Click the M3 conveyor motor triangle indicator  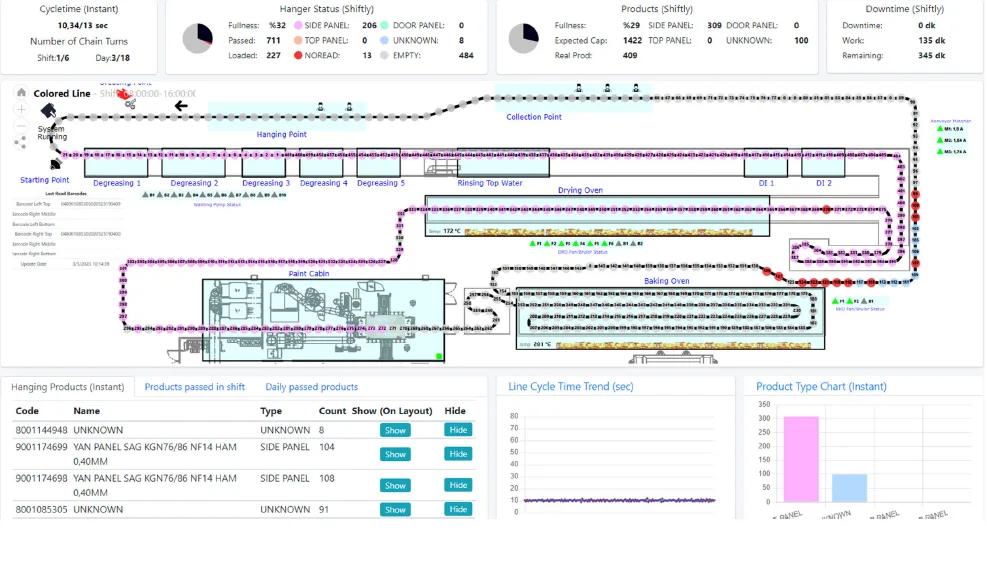pos(940,152)
